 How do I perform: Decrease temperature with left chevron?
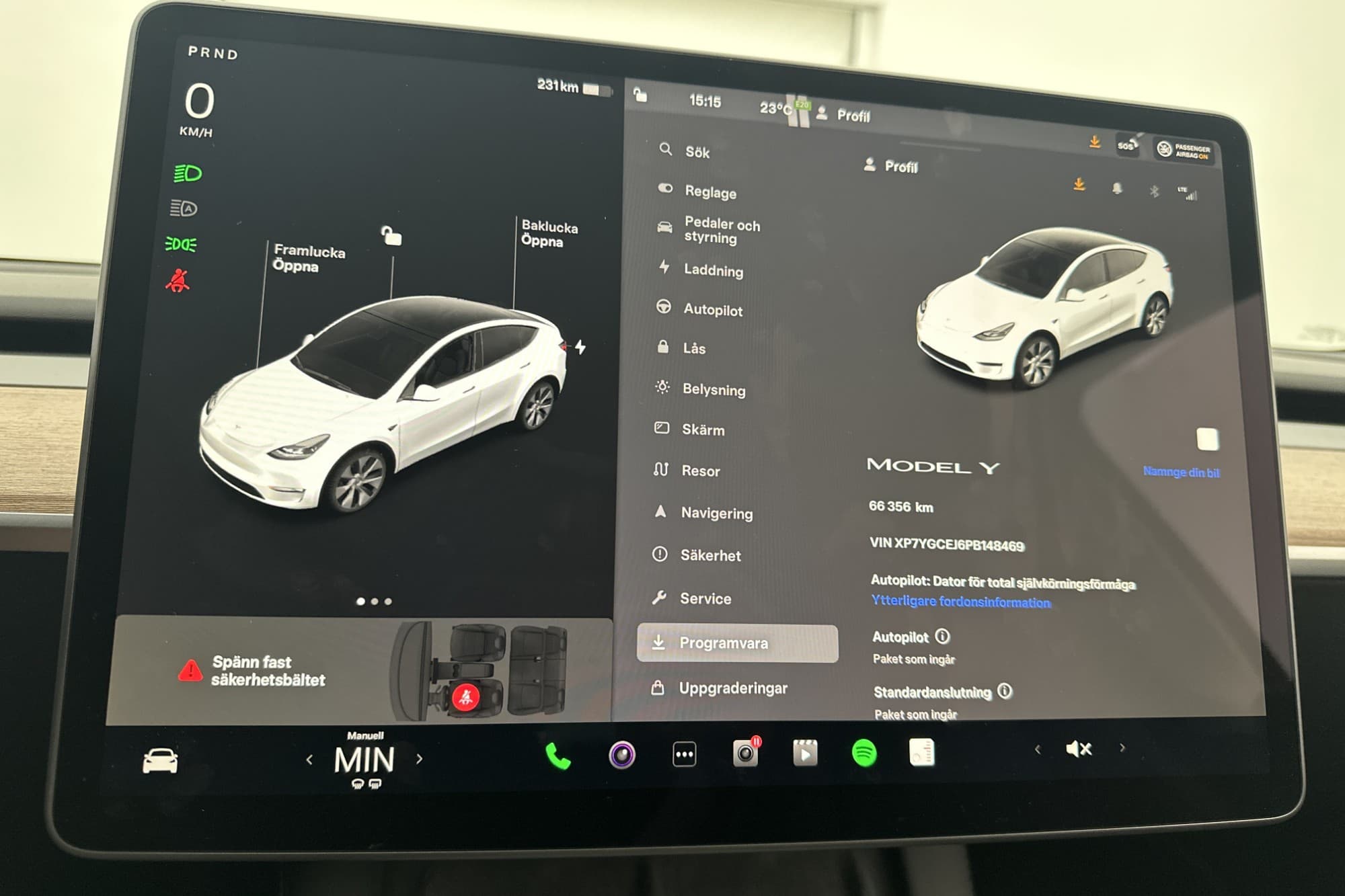309,760
